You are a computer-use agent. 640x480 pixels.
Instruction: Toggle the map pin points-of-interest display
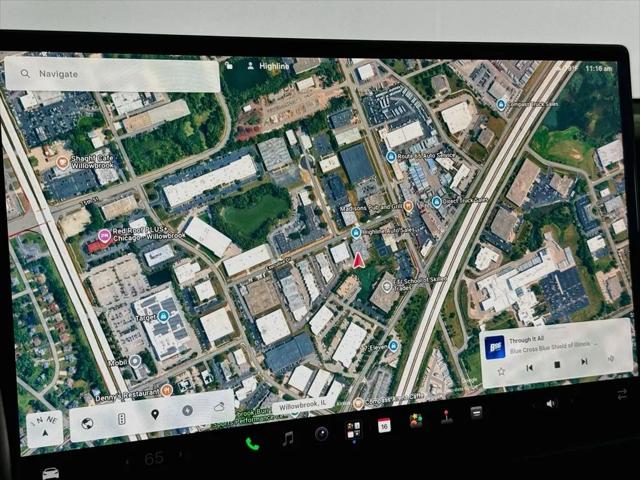(x=155, y=415)
